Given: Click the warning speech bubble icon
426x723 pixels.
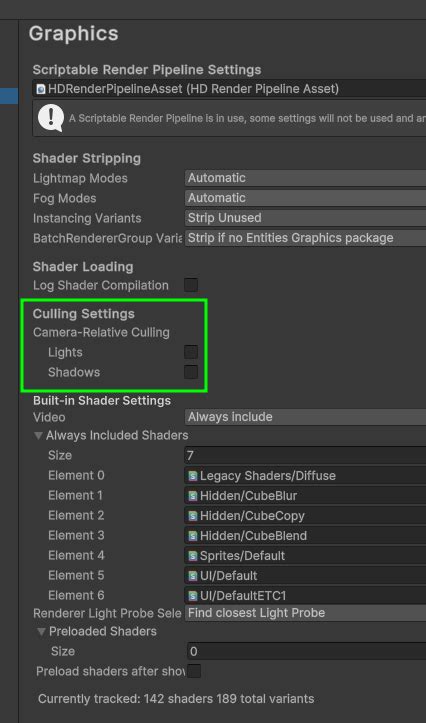Looking at the screenshot, I should 51,118.
